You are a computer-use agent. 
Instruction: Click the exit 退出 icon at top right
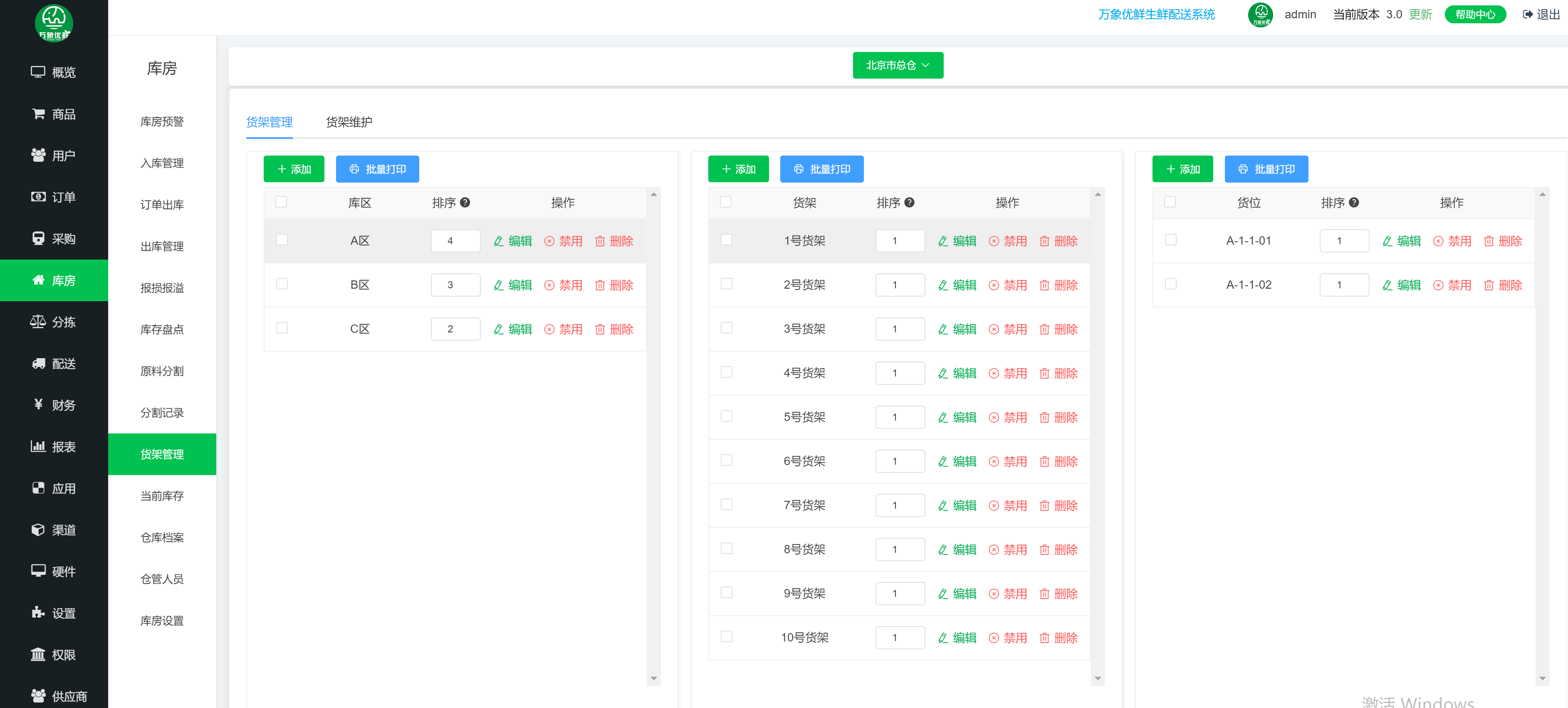click(x=1527, y=15)
